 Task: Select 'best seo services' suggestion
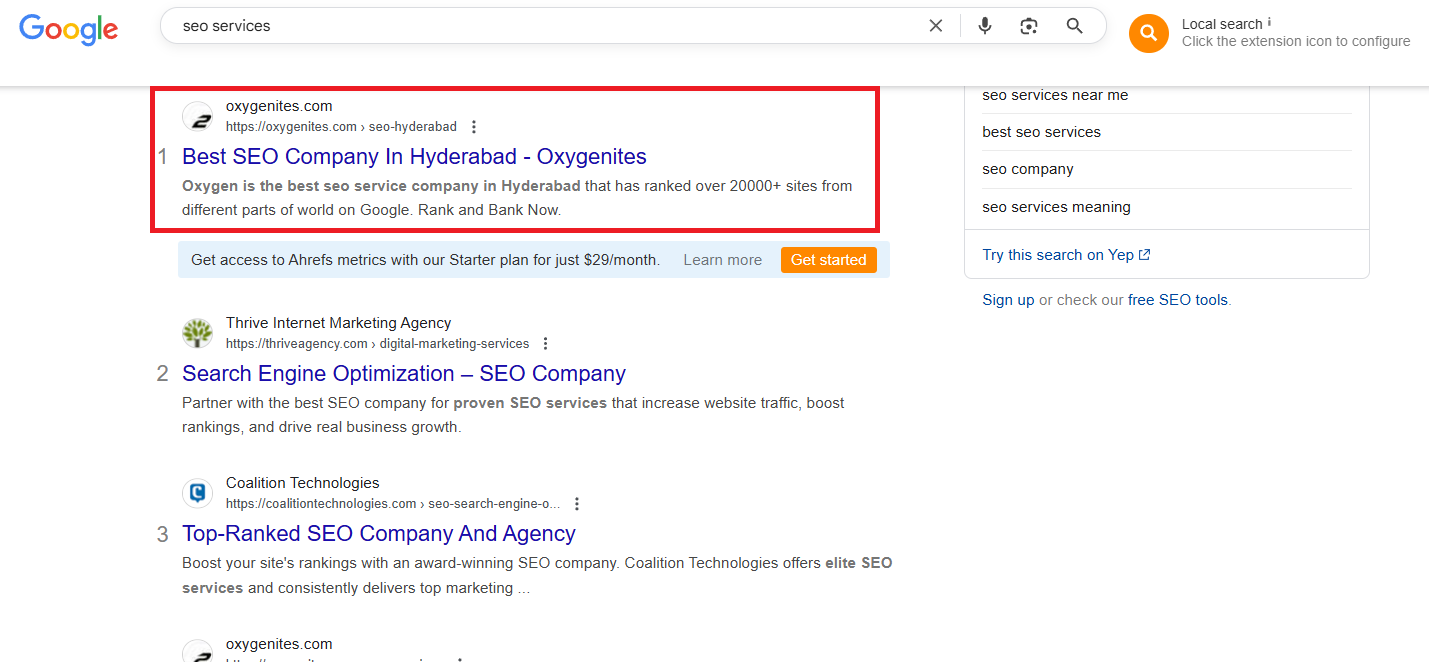tap(1041, 132)
